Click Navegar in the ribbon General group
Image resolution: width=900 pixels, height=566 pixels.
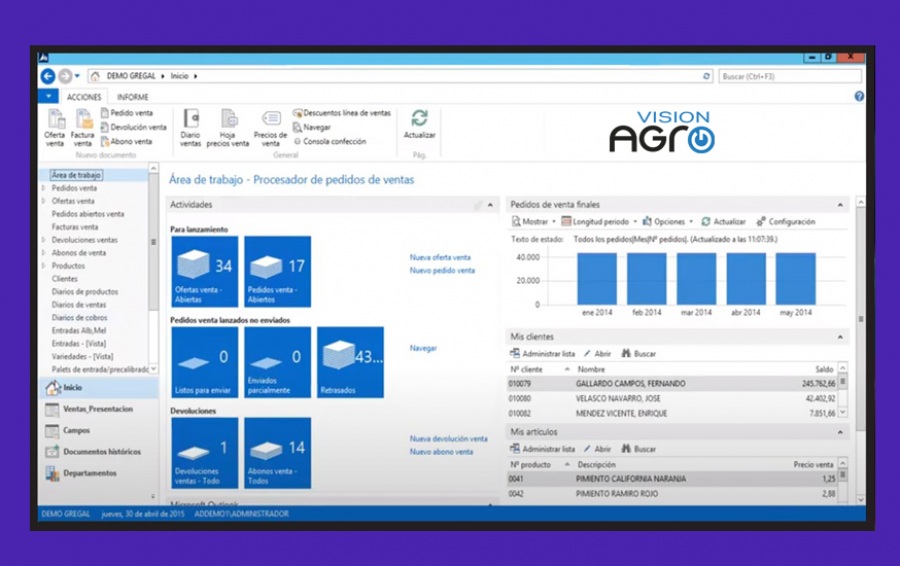click(x=312, y=127)
